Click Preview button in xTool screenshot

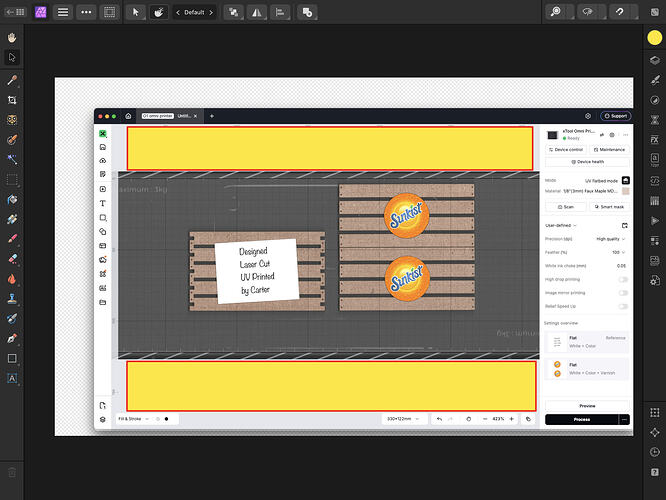click(587, 406)
